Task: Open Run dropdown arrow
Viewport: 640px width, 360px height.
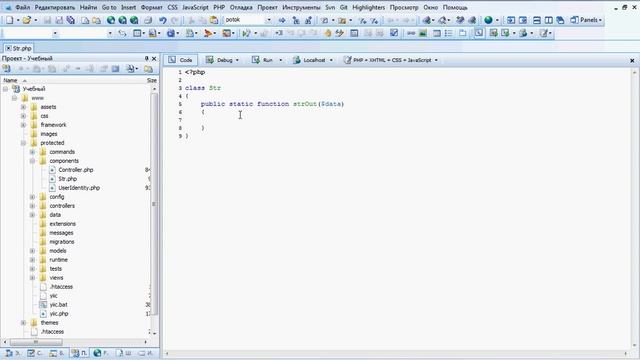Action: [280, 60]
